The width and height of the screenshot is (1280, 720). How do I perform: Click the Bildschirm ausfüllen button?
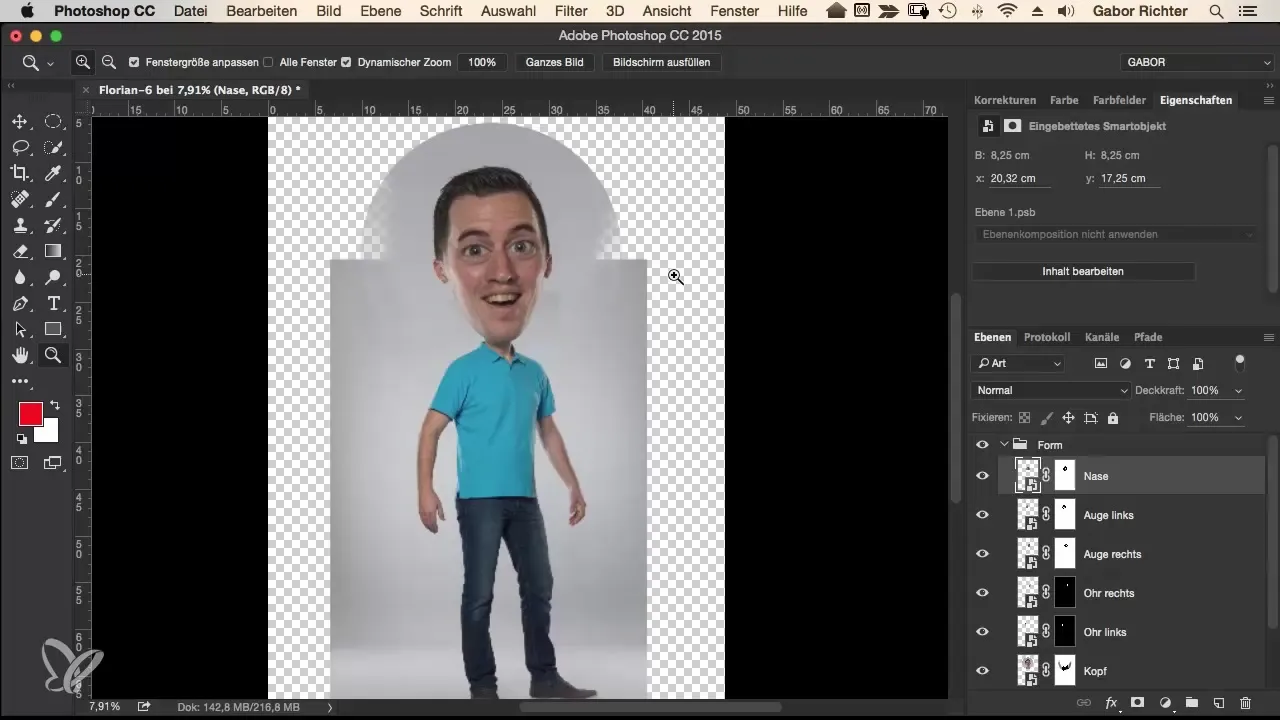[x=662, y=62]
